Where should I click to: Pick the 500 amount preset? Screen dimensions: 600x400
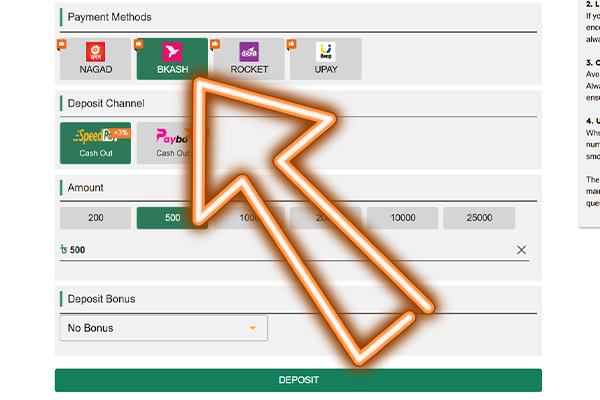[x=172, y=218]
